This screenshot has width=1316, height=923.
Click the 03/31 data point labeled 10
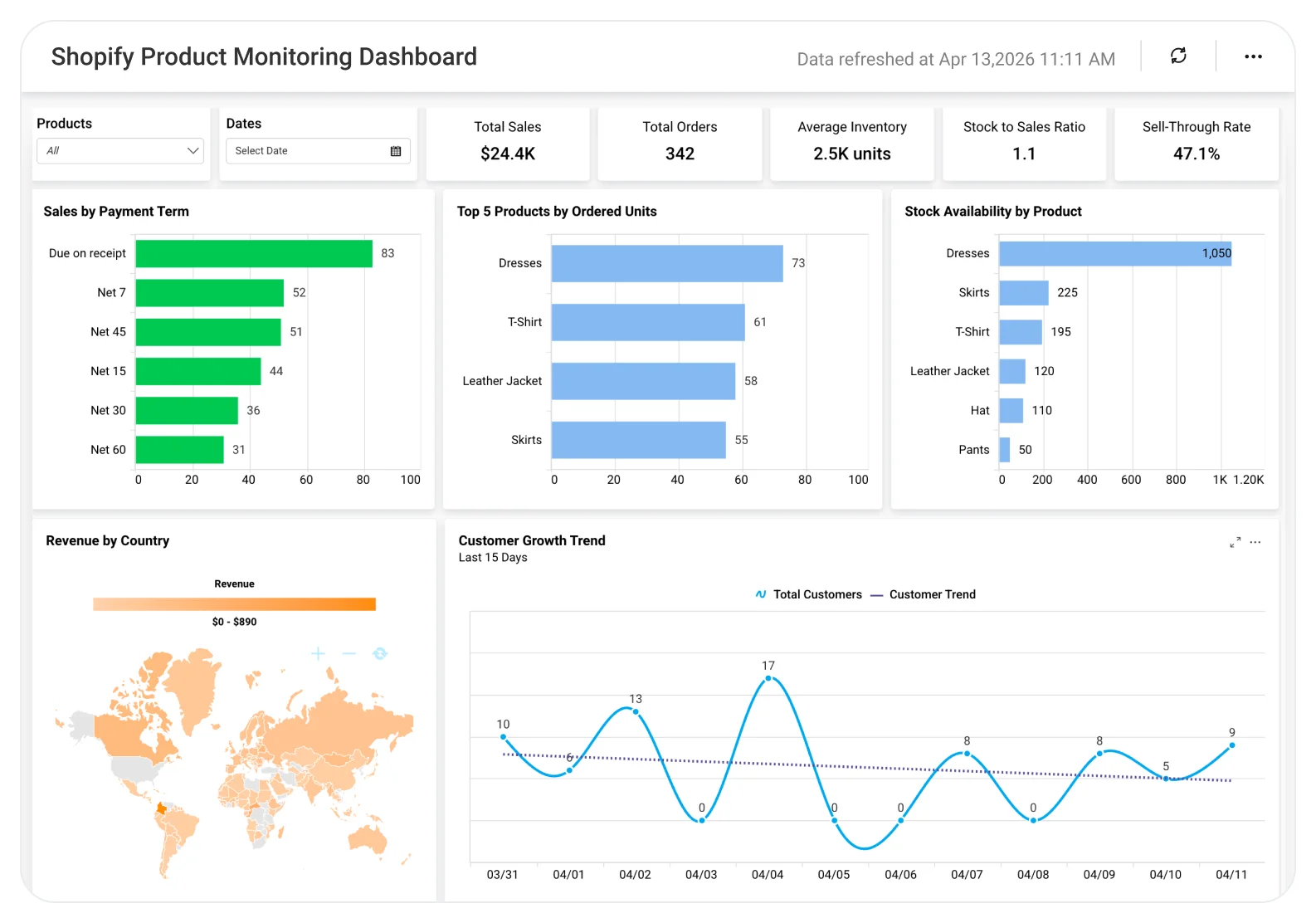pyautogui.click(x=503, y=737)
